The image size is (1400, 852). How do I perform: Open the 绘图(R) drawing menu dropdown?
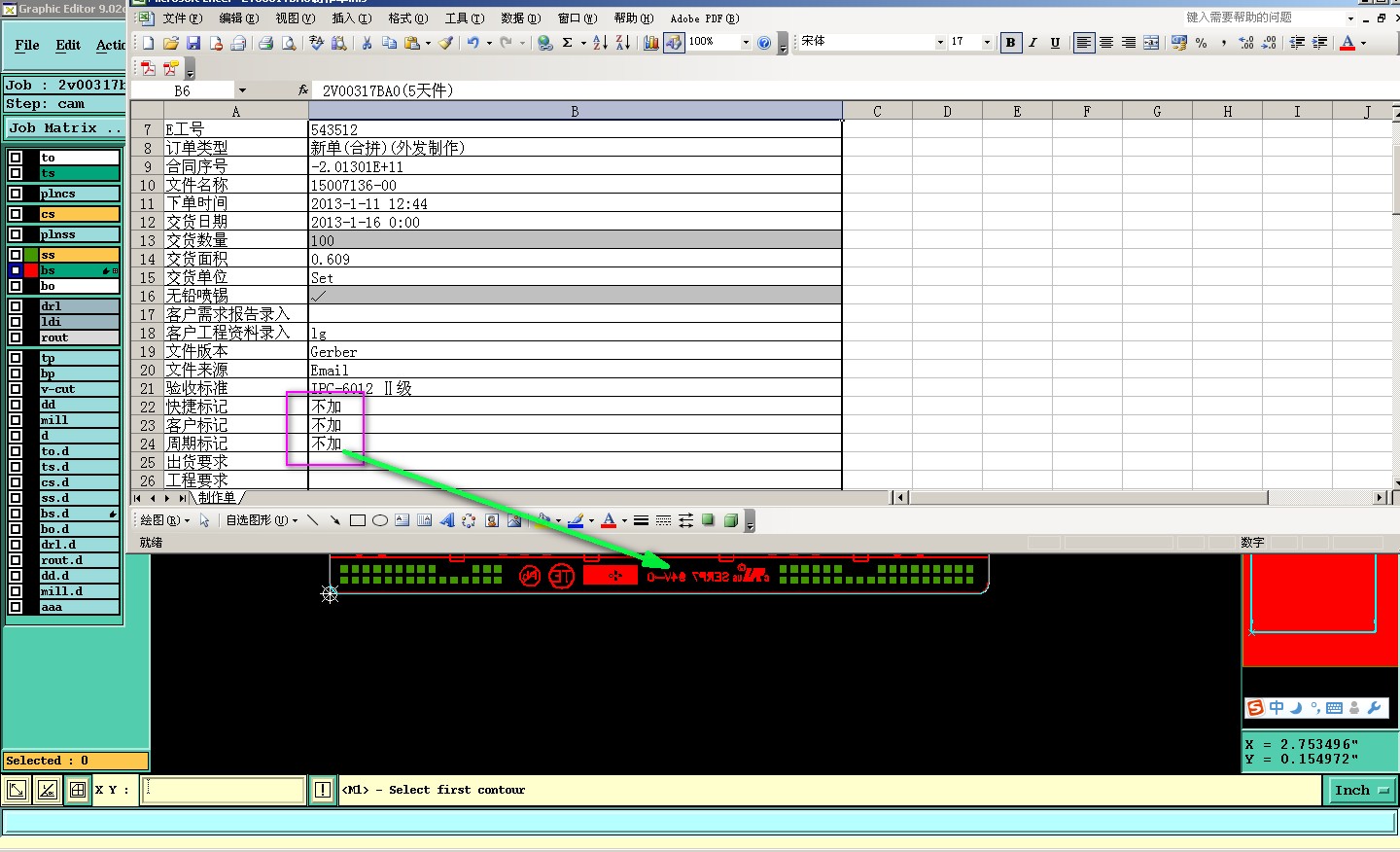(164, 520)
